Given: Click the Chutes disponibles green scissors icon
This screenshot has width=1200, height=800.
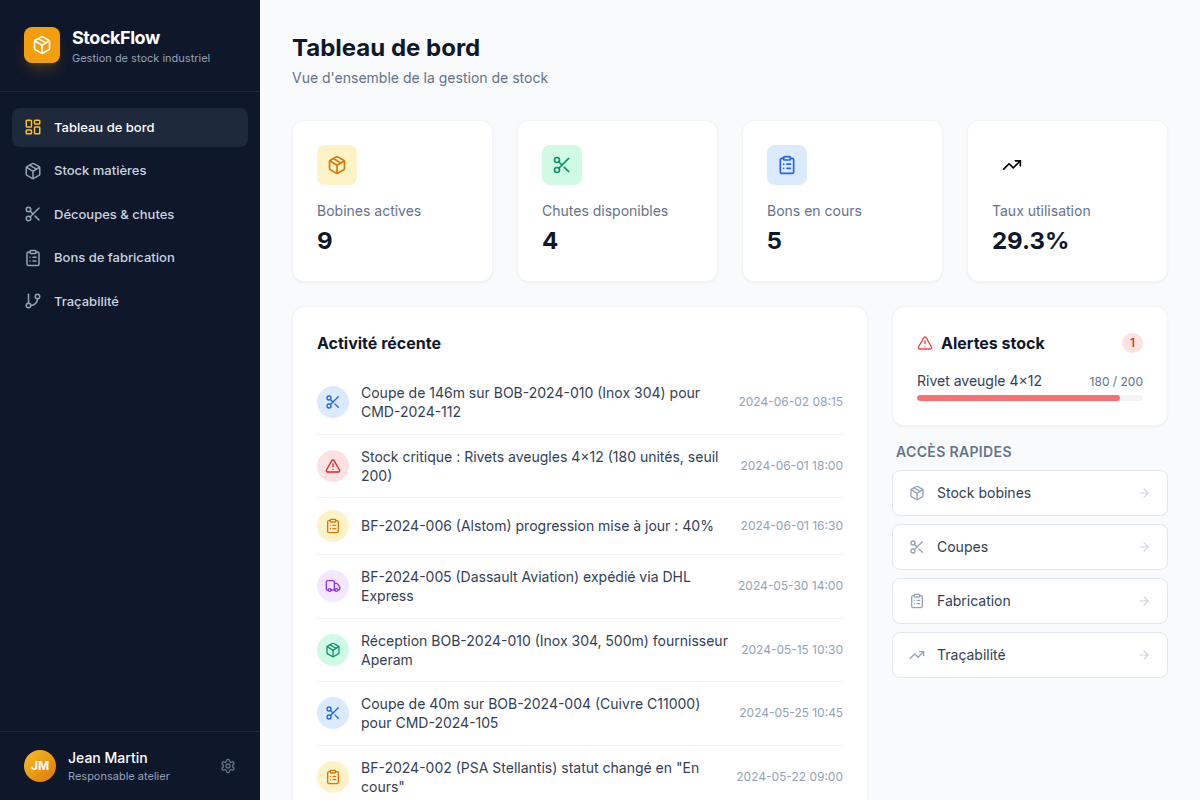Looking at the screenshot, I should (562, 165).
